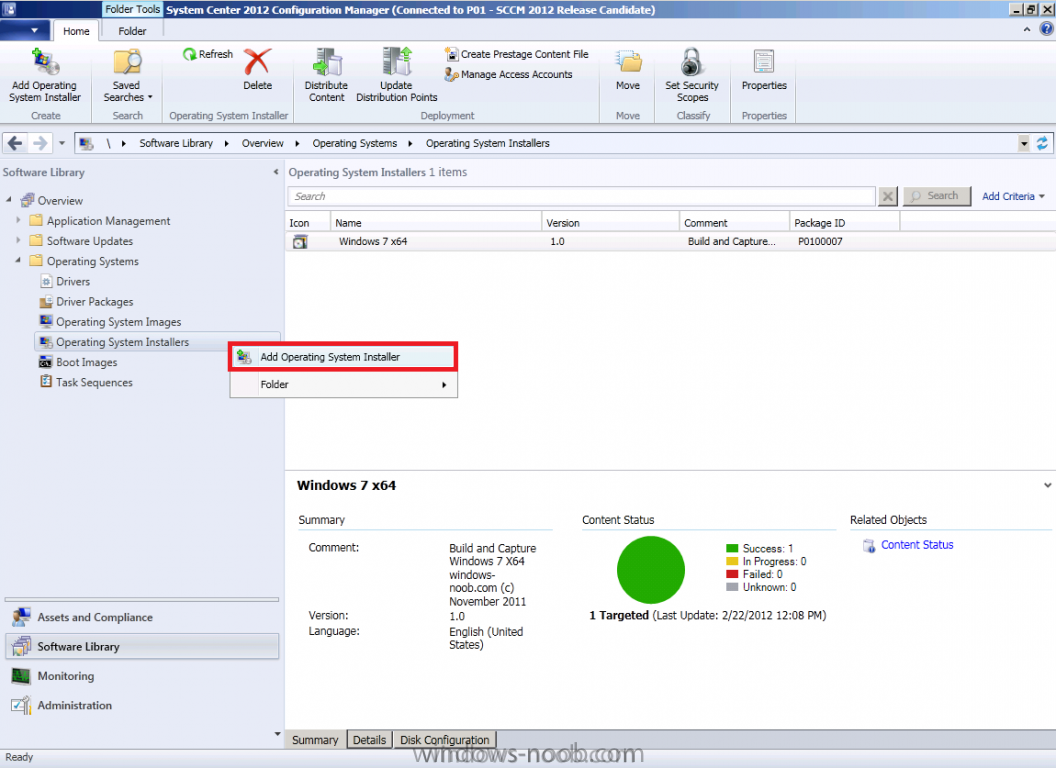Open the Folder context submenu
The image size is (1056, 768).
click(343, 384)
